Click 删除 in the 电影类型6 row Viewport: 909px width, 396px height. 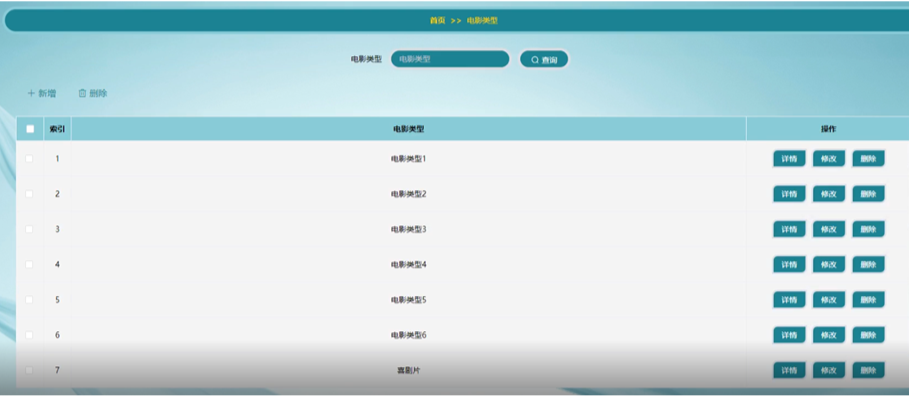(x=868, y=335)
